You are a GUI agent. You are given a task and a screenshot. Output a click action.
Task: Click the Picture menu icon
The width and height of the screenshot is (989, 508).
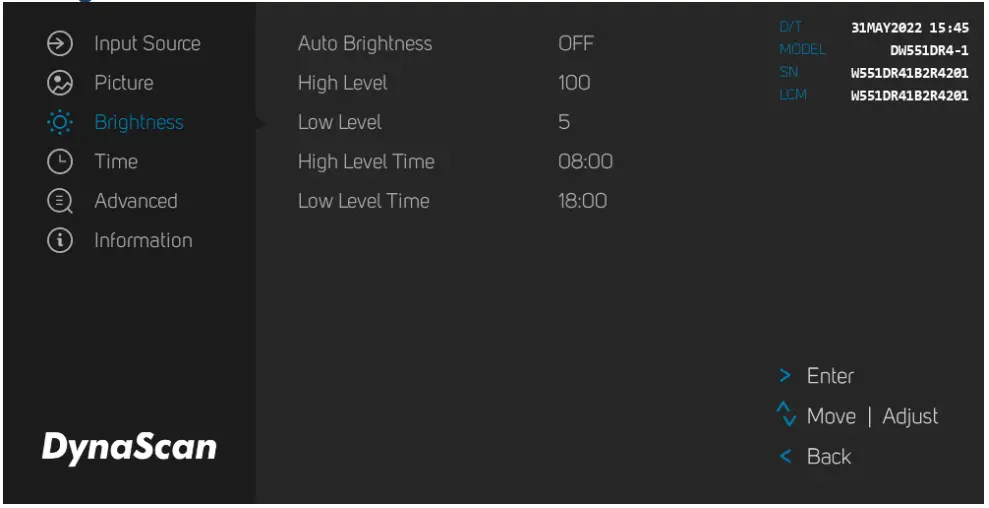[60, 83]
